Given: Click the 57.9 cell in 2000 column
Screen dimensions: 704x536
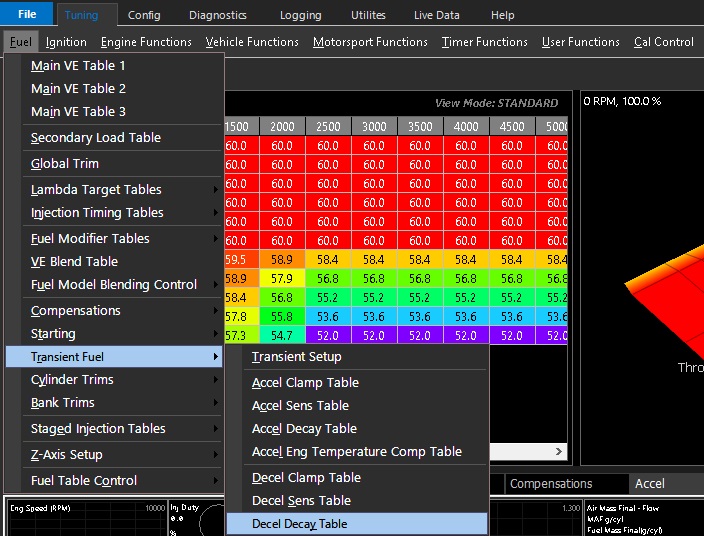Looking at the screenshot, I should (x=282, y=279).
